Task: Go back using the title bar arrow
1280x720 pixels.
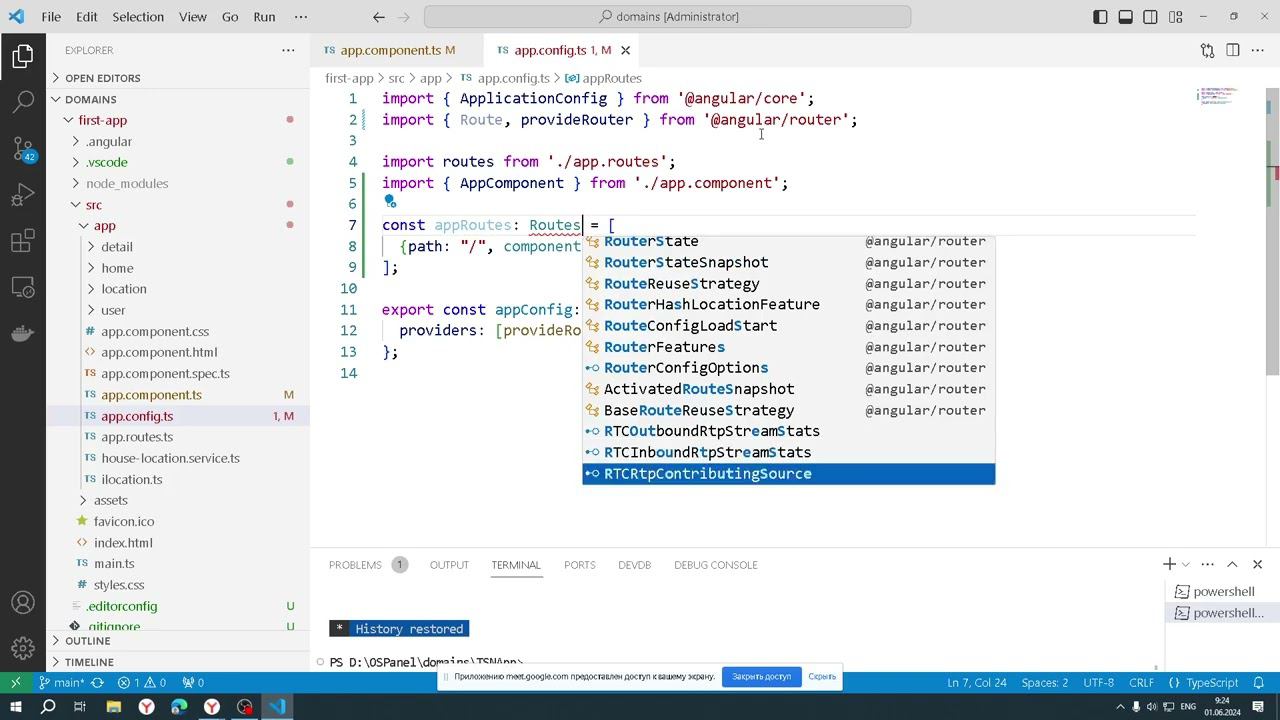Action: [378, 17]
